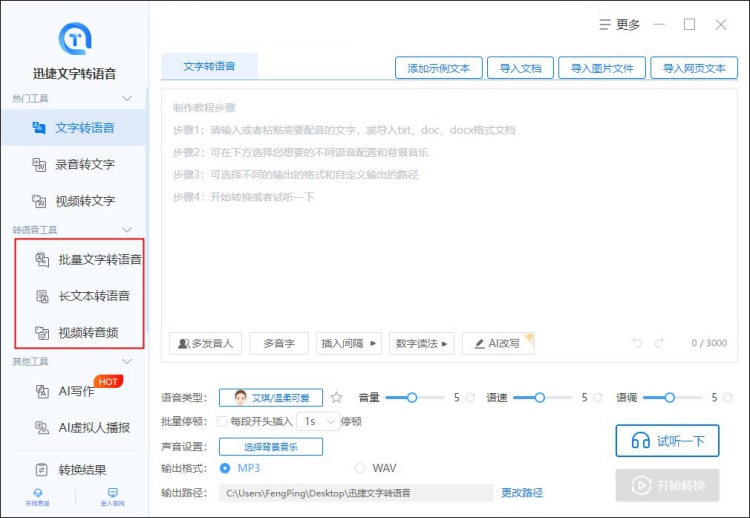Click the HOT badge on AI写作
The height and width of the screenshot is (518, 750).
pos(109,381)
